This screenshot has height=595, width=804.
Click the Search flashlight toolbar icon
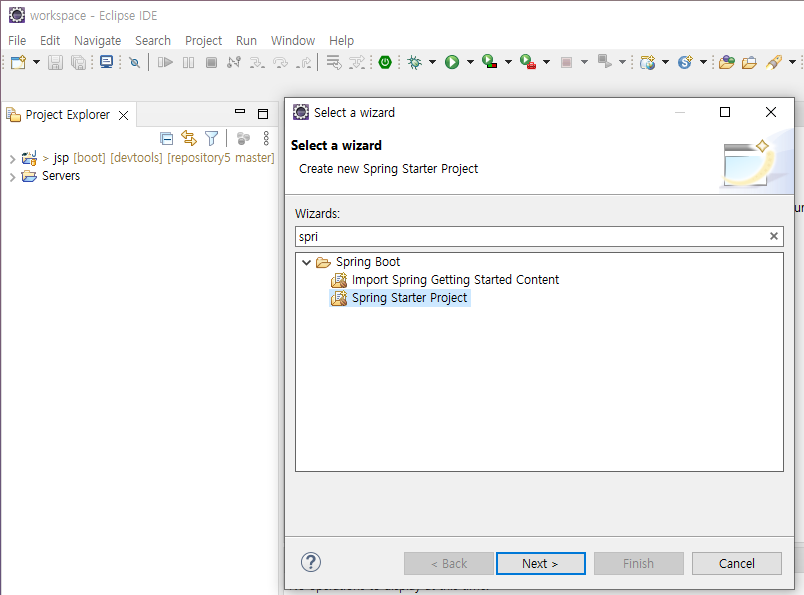pyautogui.click(x=774, y=62)
